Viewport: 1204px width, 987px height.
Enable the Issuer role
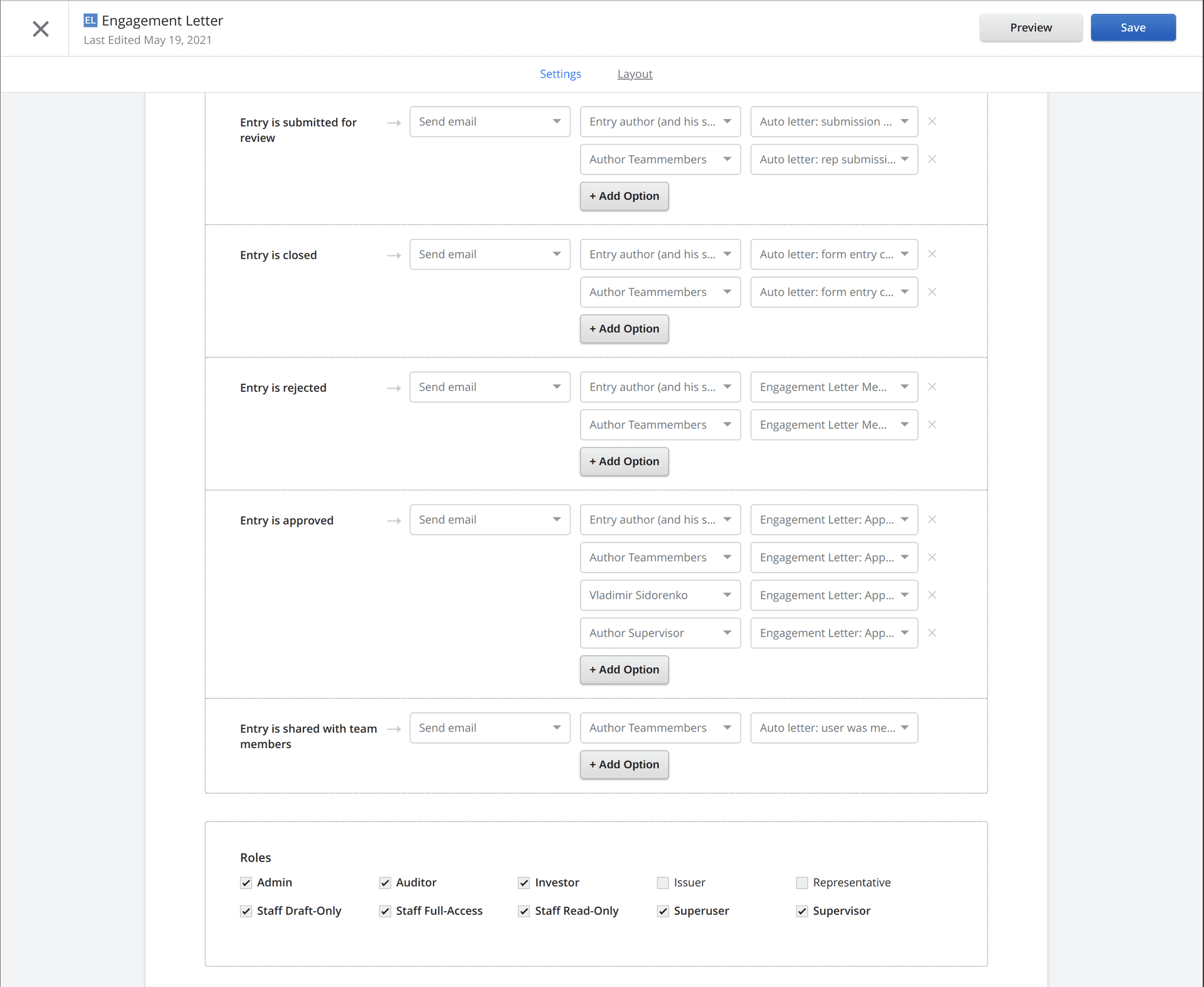pyautogui.click(x=663, y=882)
